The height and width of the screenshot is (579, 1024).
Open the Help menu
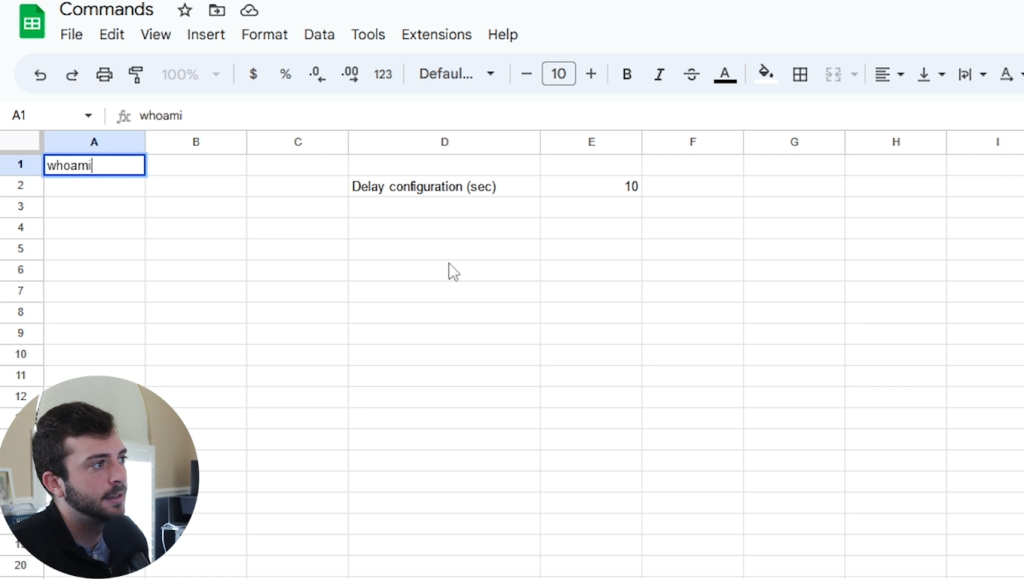pos(503,35)
